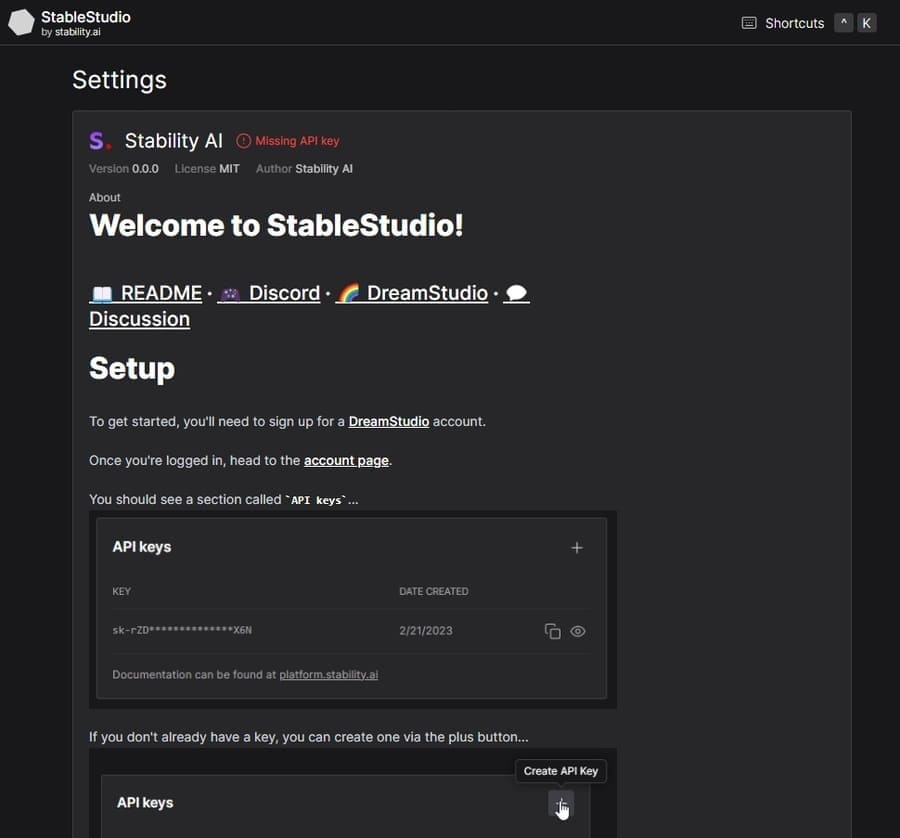The height and width of the screenshot is (838, 900).
Task: Click the KEY column header
Action: click(x=121, y=591)
